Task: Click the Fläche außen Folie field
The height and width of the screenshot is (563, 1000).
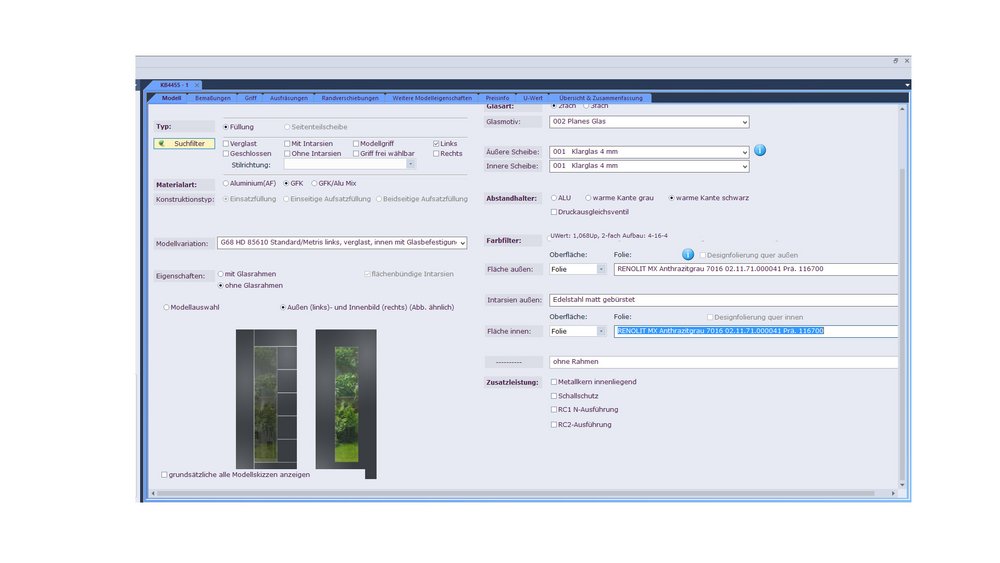Action: pos(756,269)
